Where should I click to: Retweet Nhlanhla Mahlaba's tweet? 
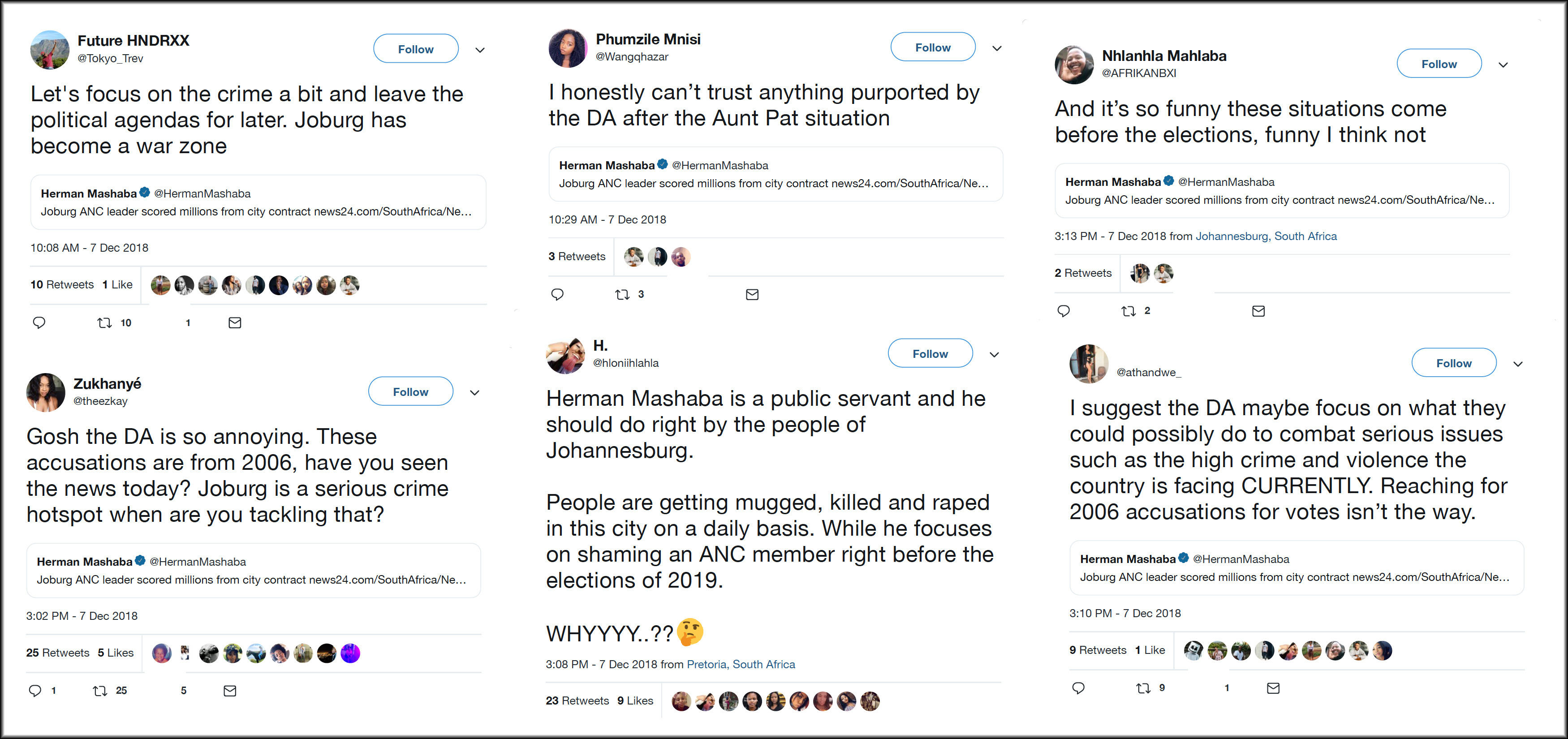1130,310
